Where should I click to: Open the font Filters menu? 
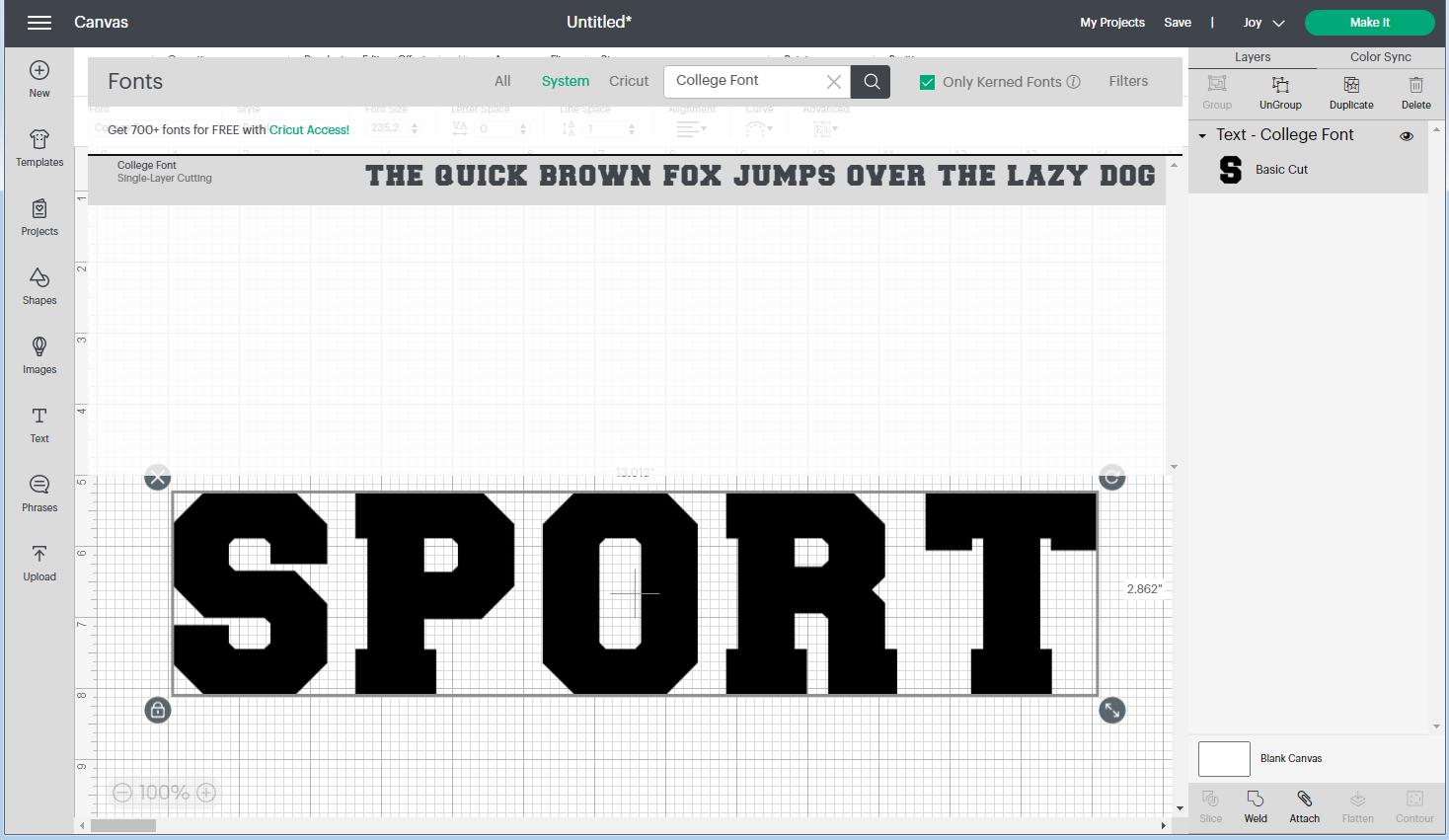pos(1128,81)
